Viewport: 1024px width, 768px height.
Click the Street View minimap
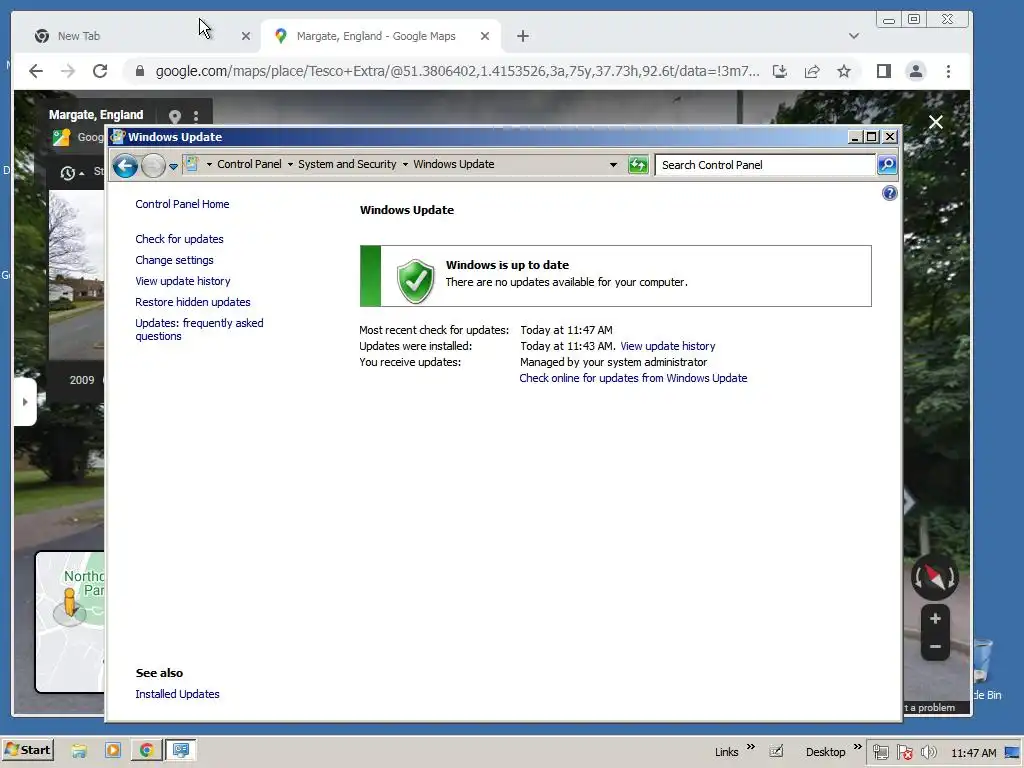click(70, 622)
